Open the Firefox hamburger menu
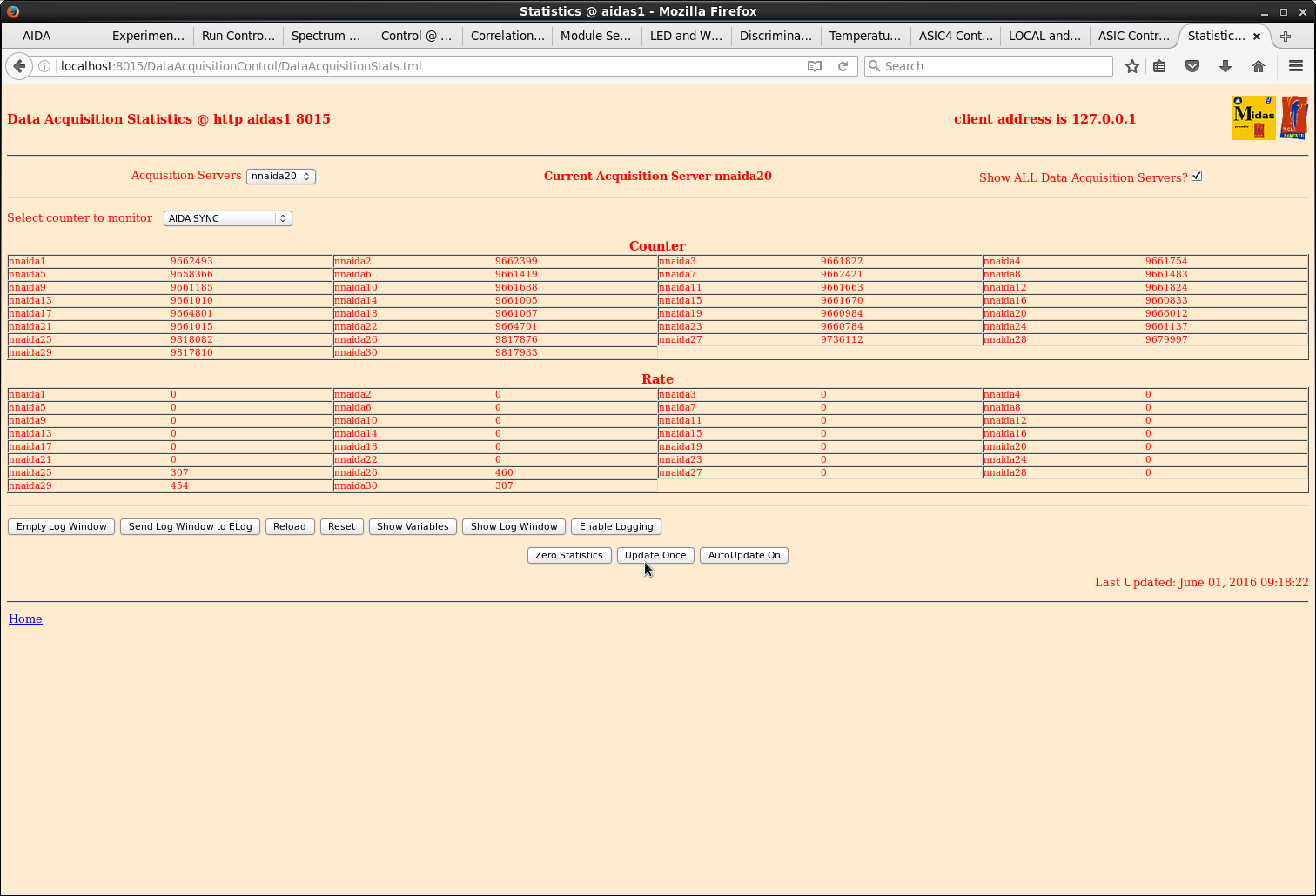Screen dimensions: 1316x896 1295,66
